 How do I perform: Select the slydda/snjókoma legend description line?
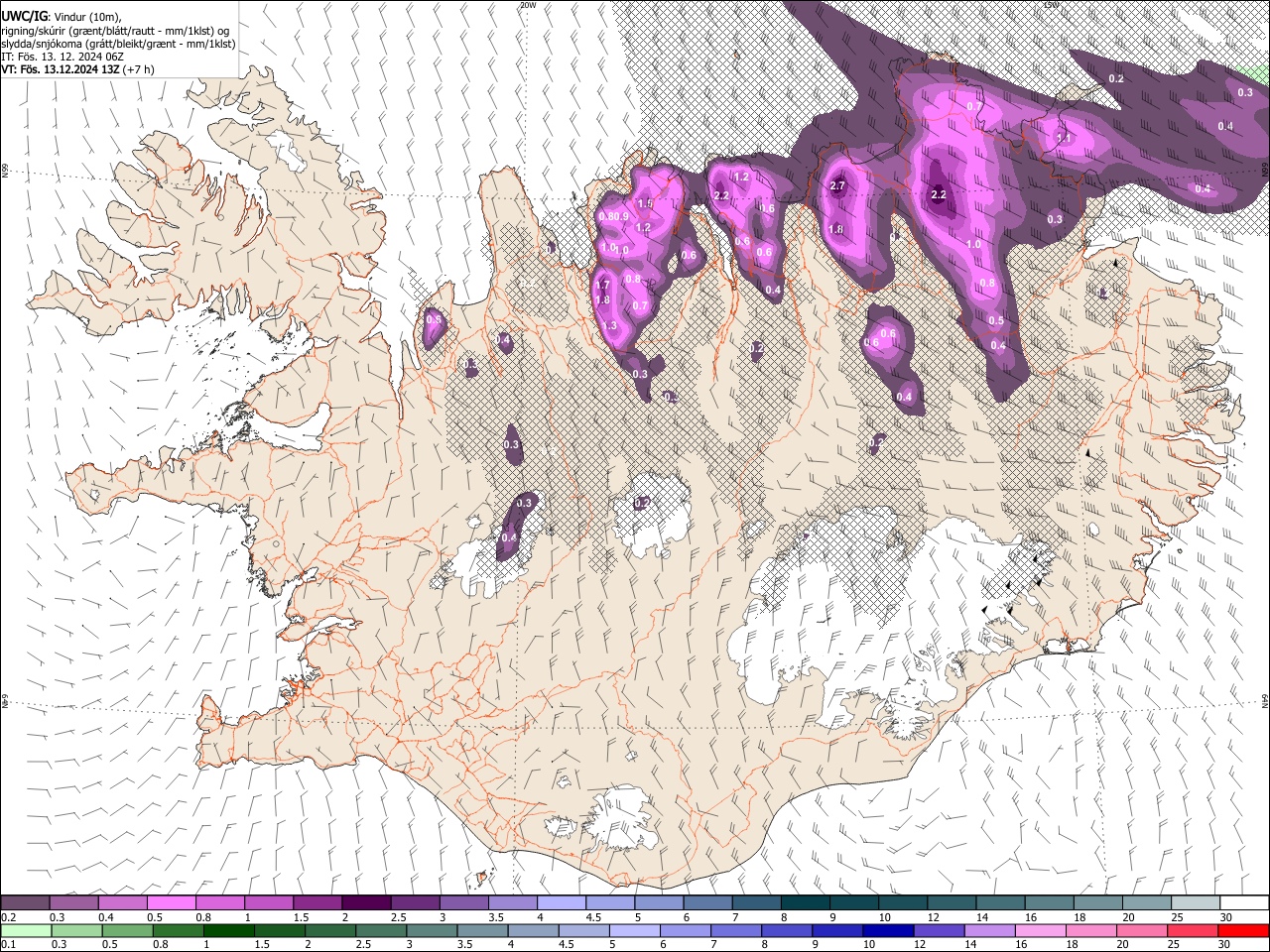[118, 44]
